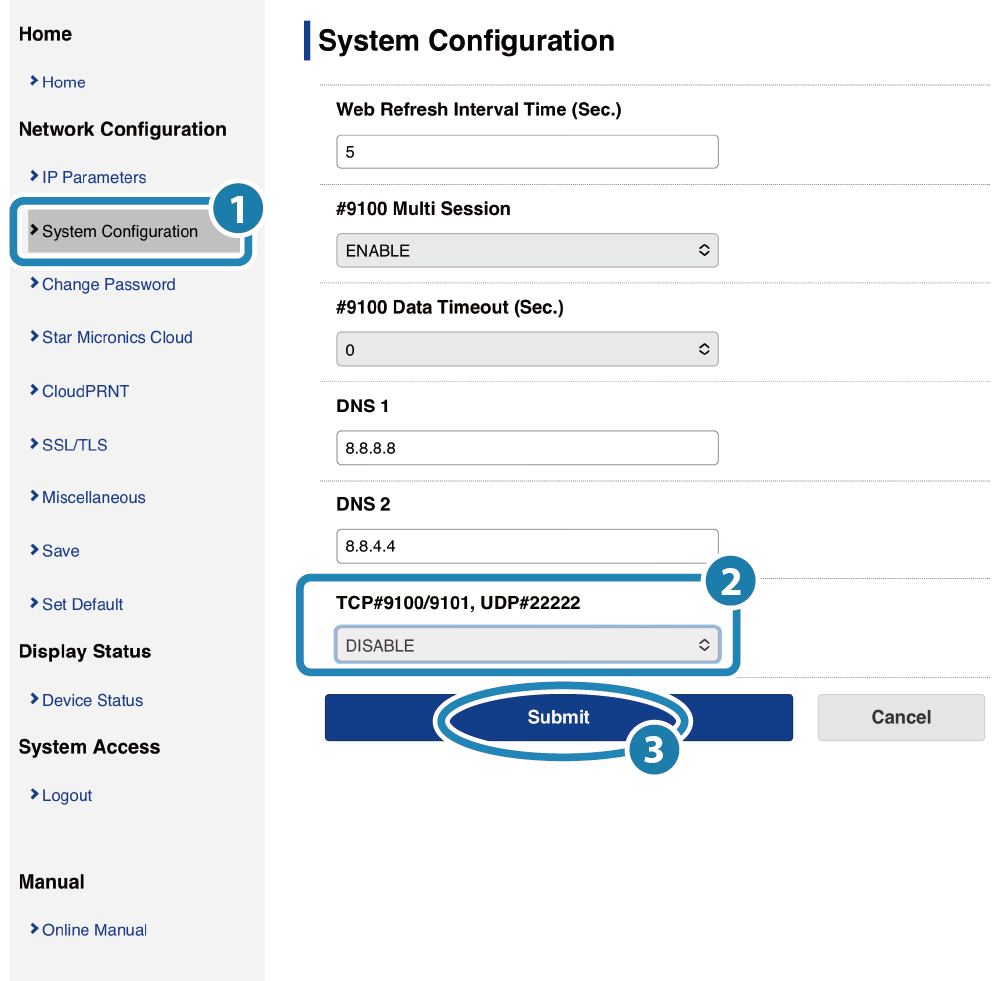
Task: View Device Status page
Action: point(92,700)
